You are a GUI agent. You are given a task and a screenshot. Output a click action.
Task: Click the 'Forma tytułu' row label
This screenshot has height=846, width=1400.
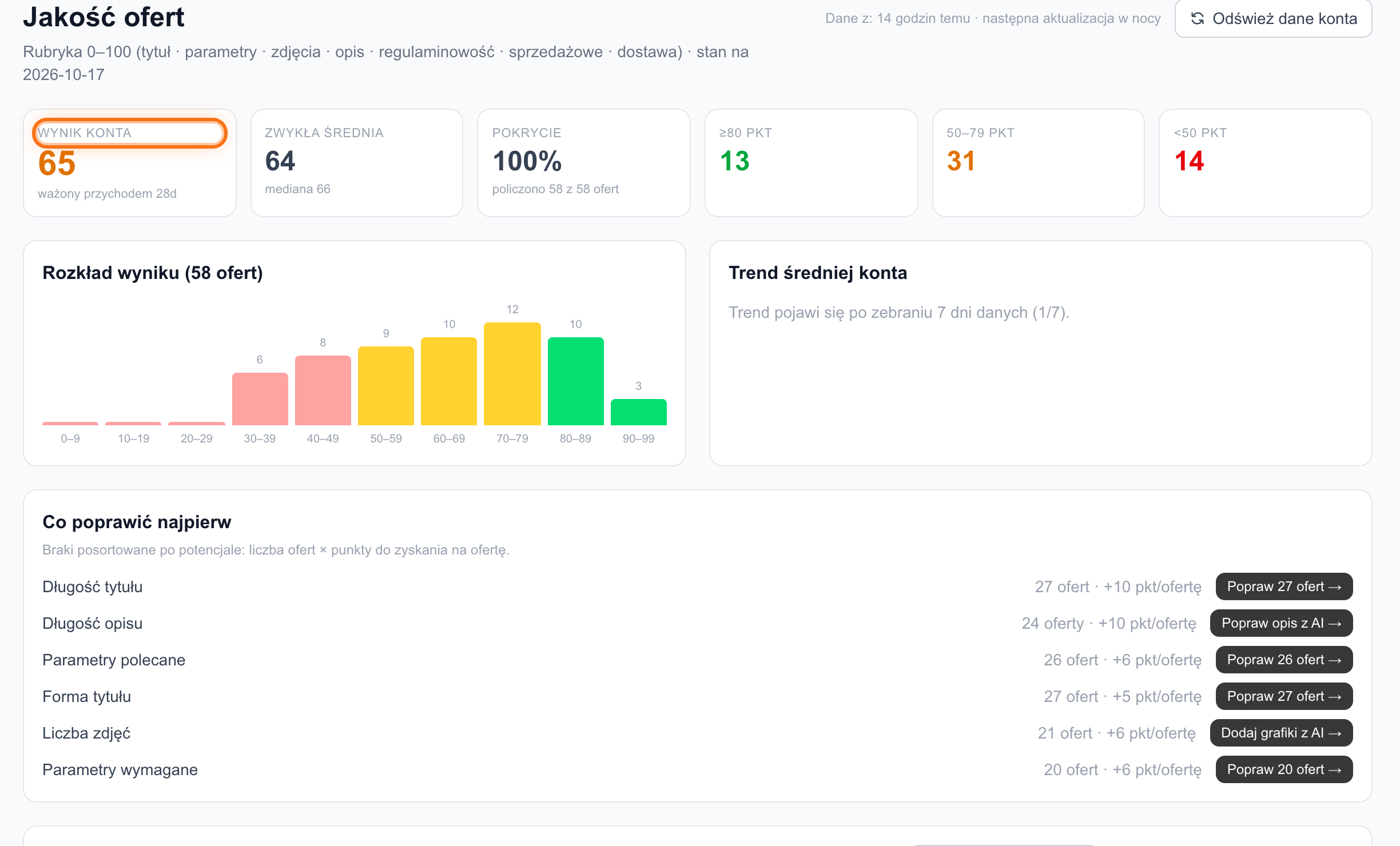87,697
